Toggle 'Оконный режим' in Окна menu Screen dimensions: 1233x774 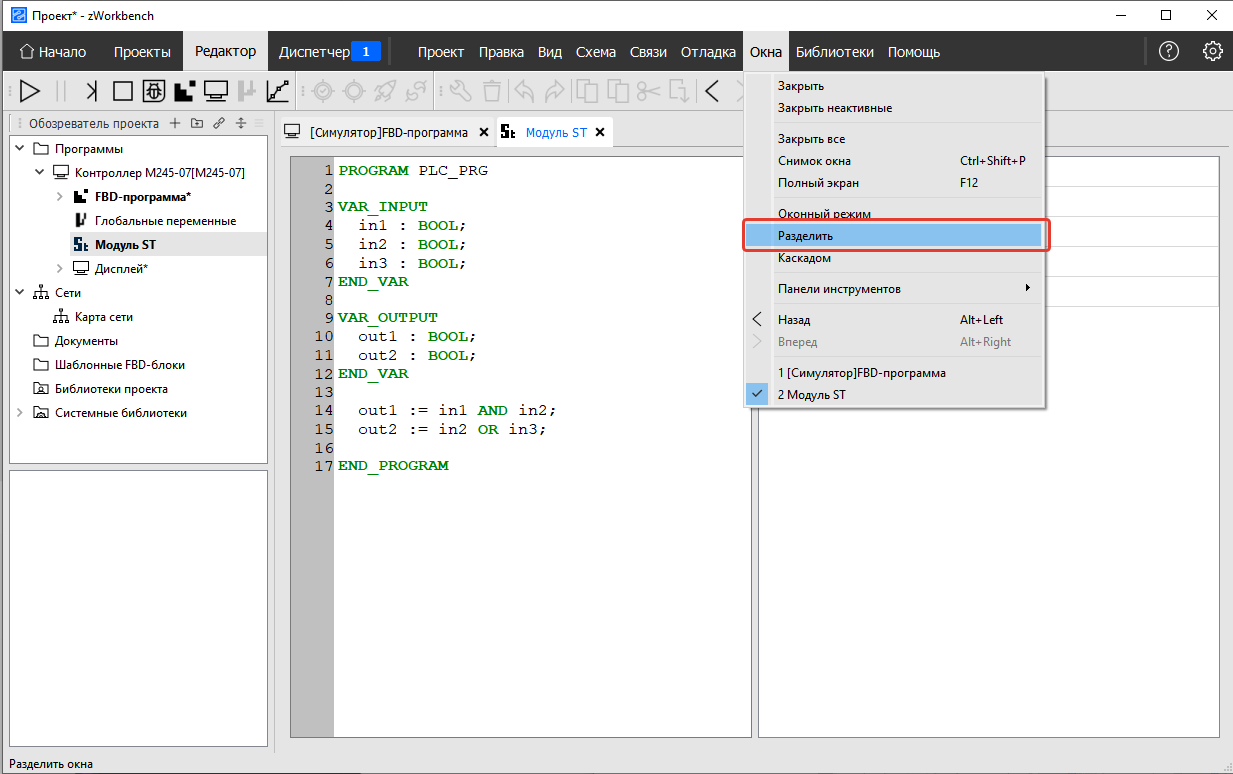(x=824, y=214)
